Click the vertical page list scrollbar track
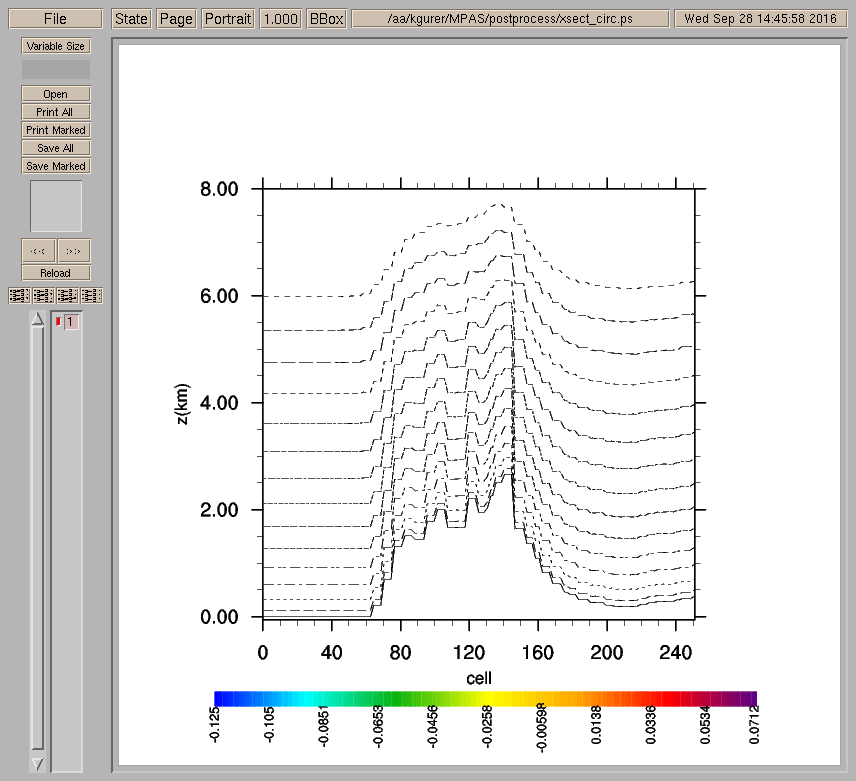Viewport: 856px width, 781px height. point(38,540)
